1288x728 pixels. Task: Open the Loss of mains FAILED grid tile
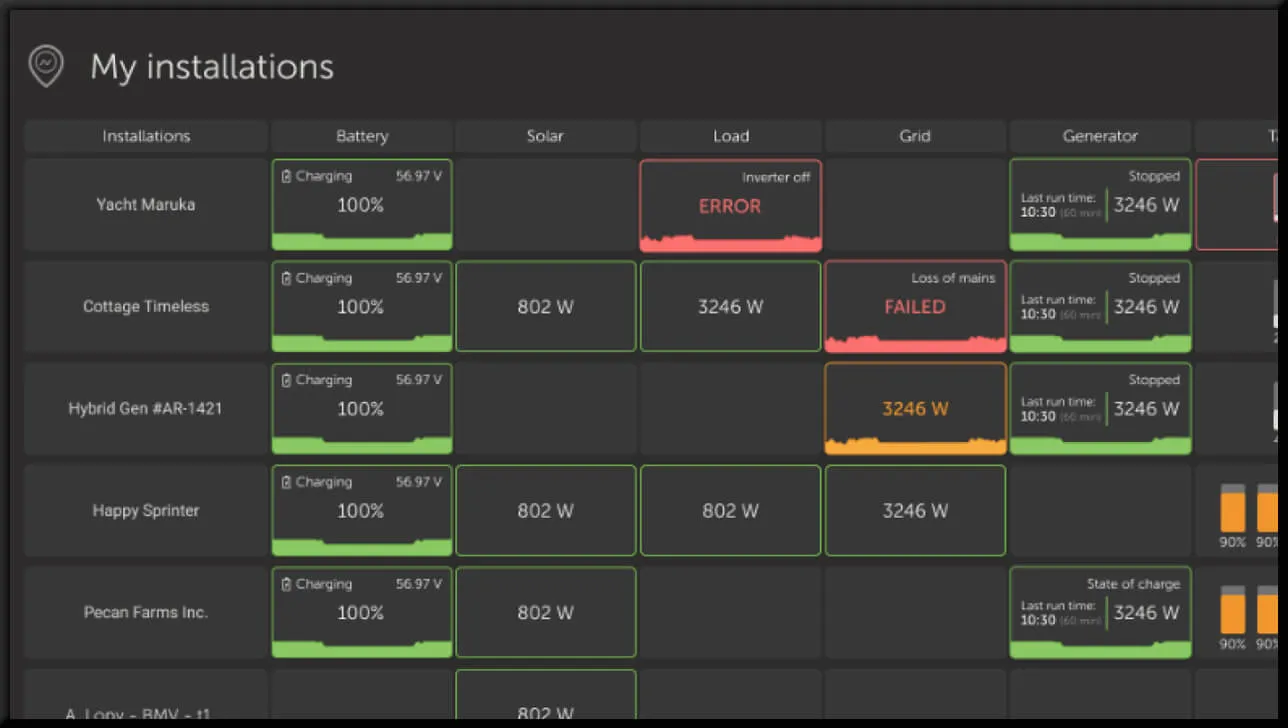pyautogui.click(x=915, y=306)
